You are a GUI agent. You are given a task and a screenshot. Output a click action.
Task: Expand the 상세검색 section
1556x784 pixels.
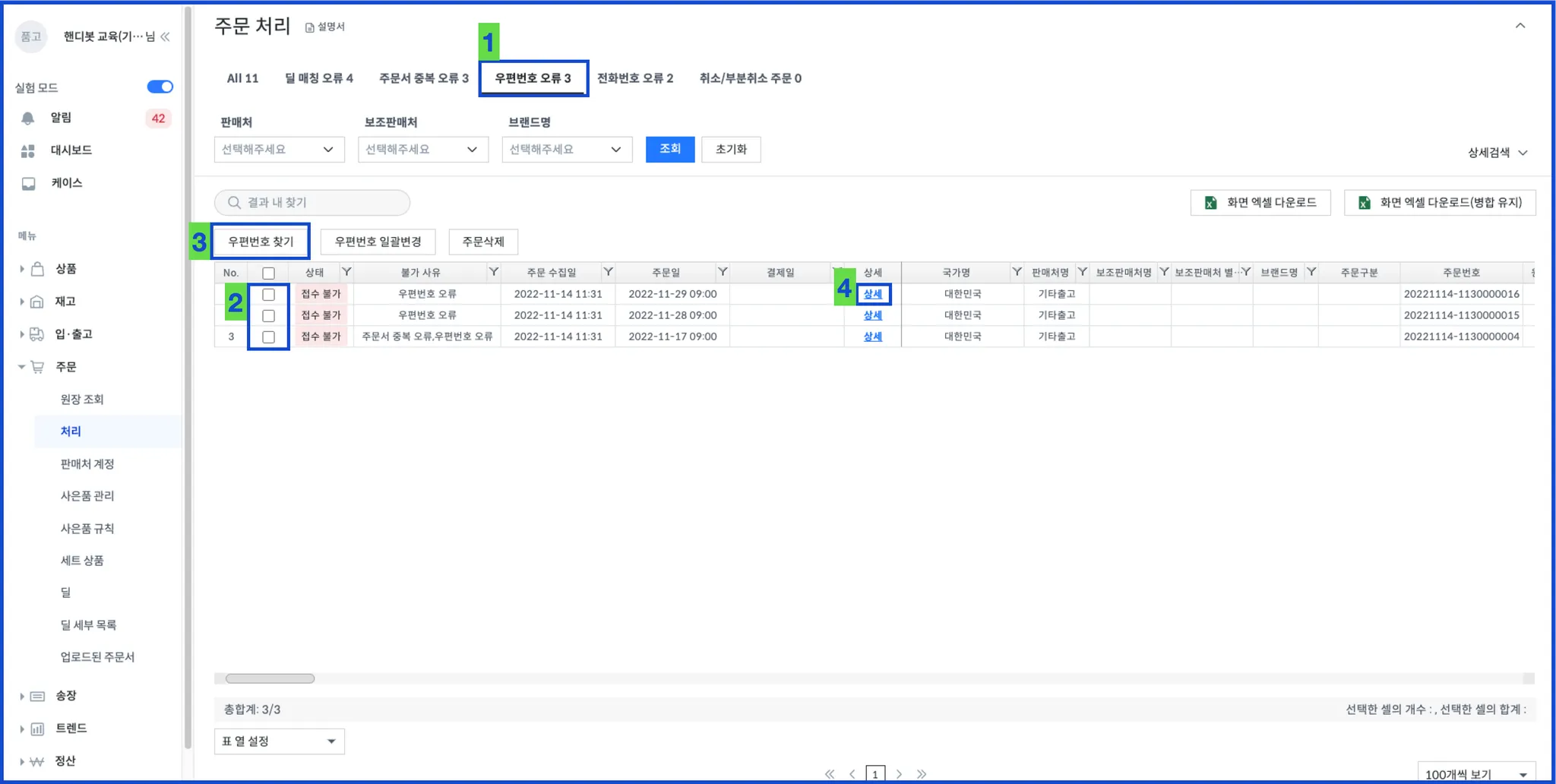(x=1497, y=153)
